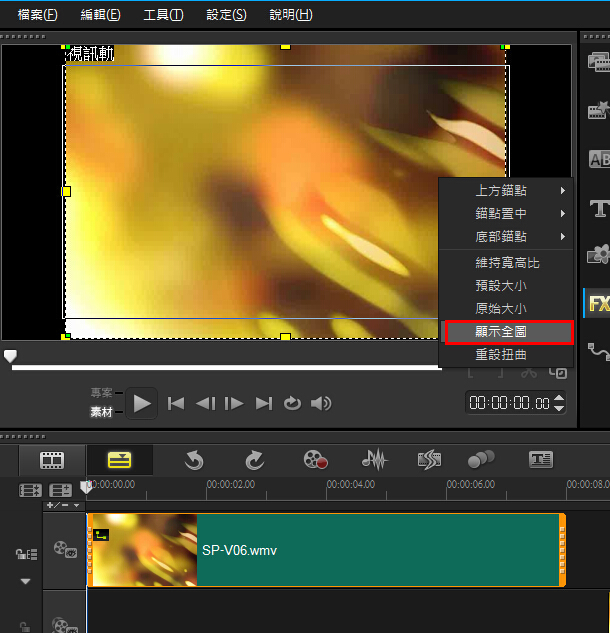Open the 編輯(E) menu
This screenshot has height=633, width=610.
100,15
